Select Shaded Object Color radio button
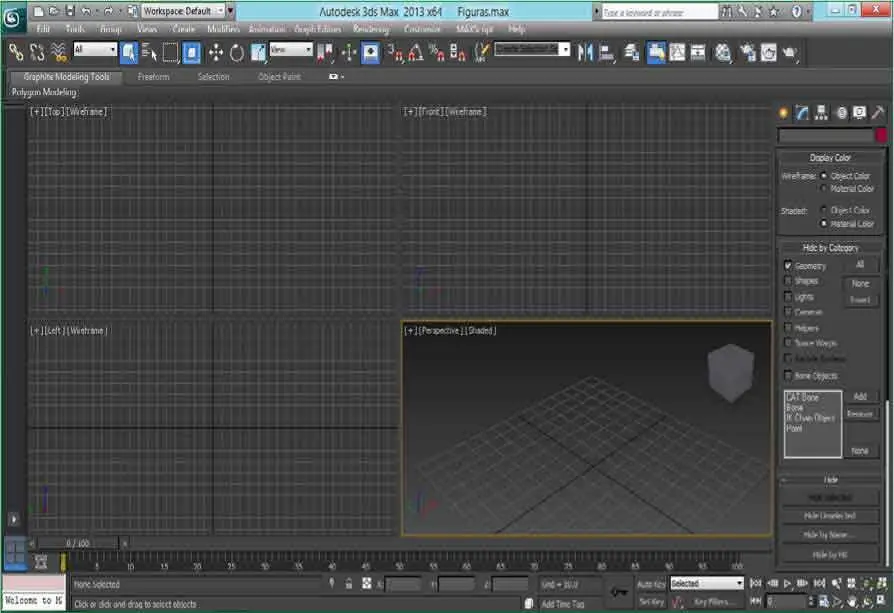The height and width of the screenshot is (613, 894). pyautogui.click(x=823, y=210)
